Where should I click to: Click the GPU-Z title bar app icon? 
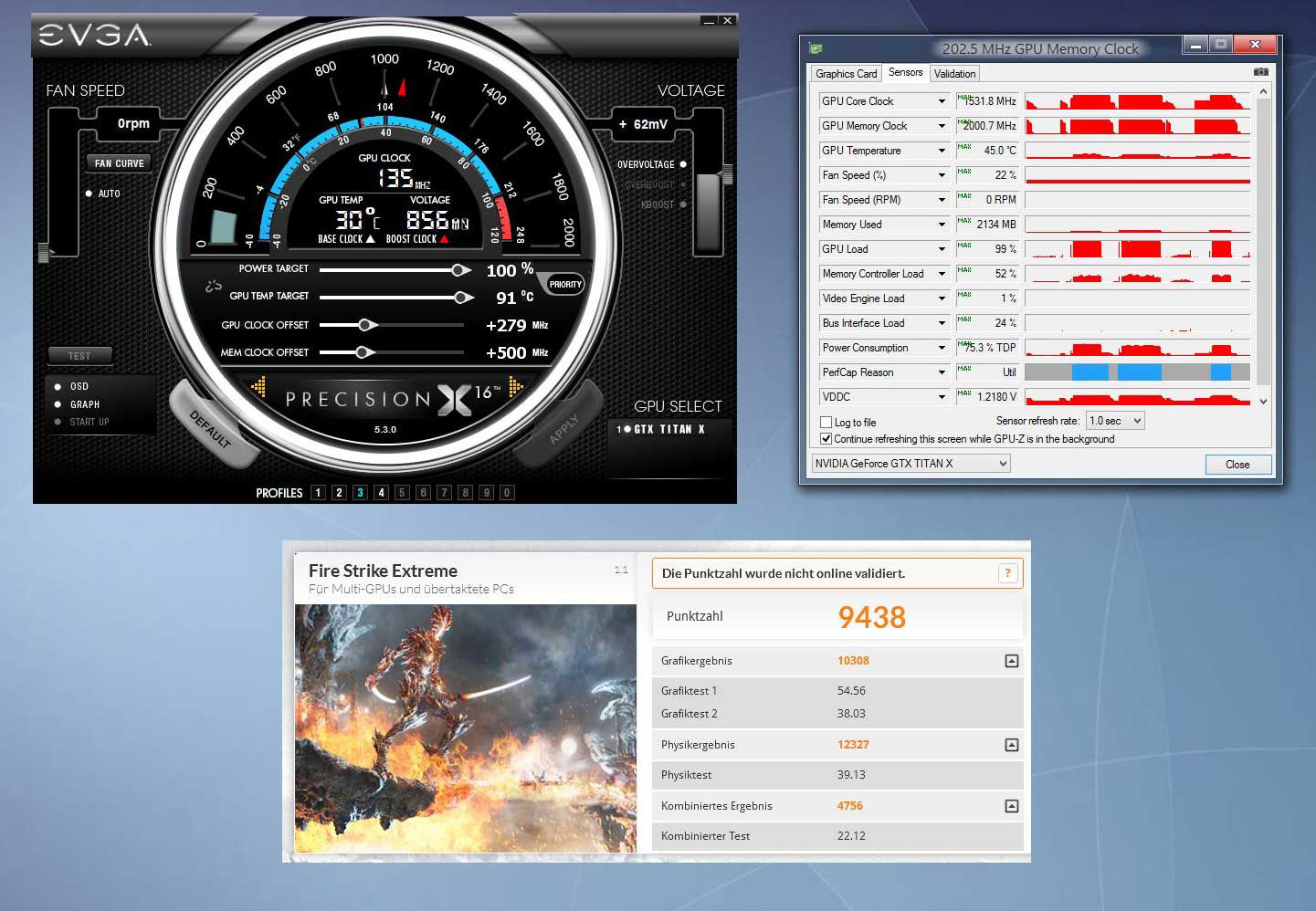click(x=816, y=48)
